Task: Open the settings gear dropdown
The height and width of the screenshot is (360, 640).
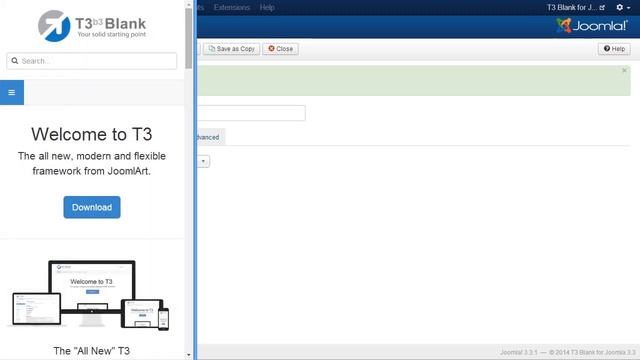Action: tap(623, 7)
